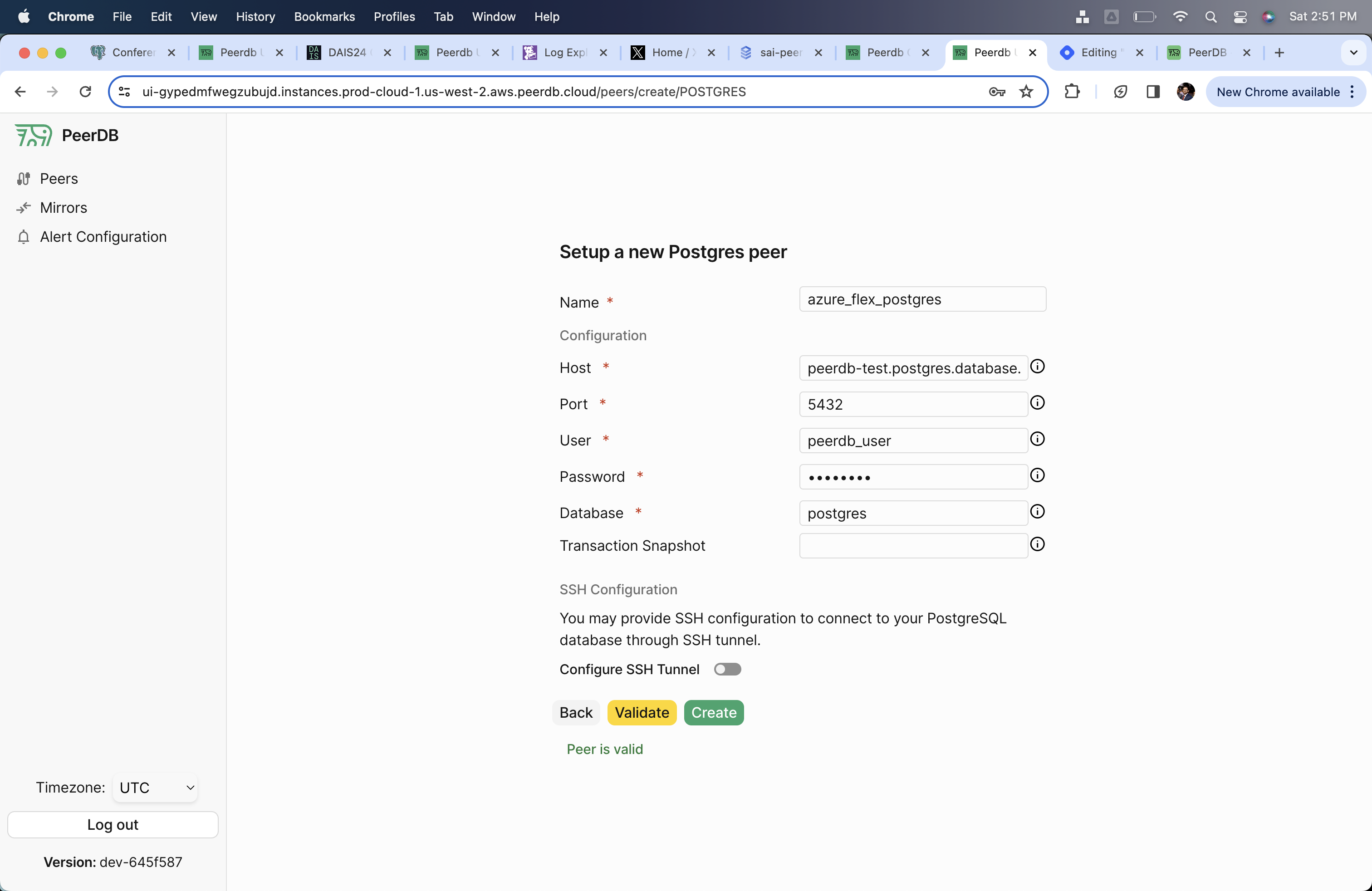Click info icon next to Transaction Snapshot

1037,544
